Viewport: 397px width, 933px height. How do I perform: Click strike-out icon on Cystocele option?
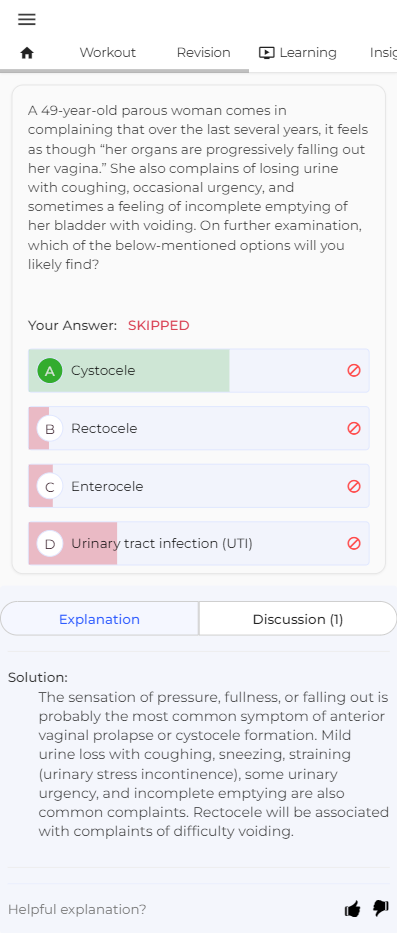pos(354,371)
